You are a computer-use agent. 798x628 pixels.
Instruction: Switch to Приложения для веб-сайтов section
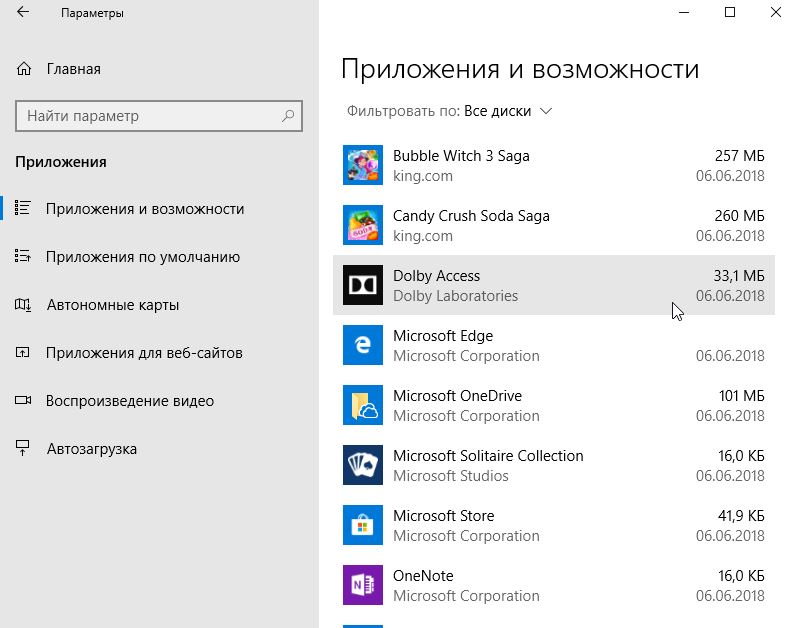[x=144, y=353]
